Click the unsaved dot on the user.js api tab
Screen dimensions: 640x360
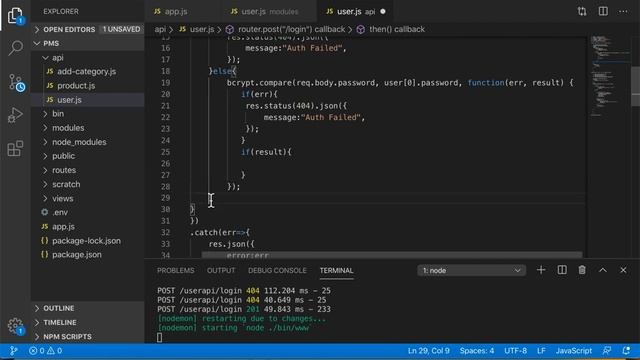coord(383,11)
